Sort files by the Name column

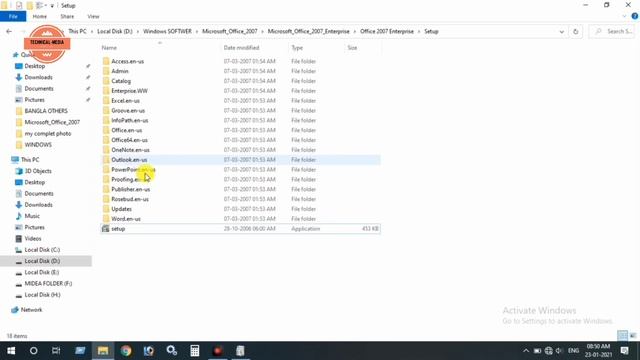click(x=109, y=48)
